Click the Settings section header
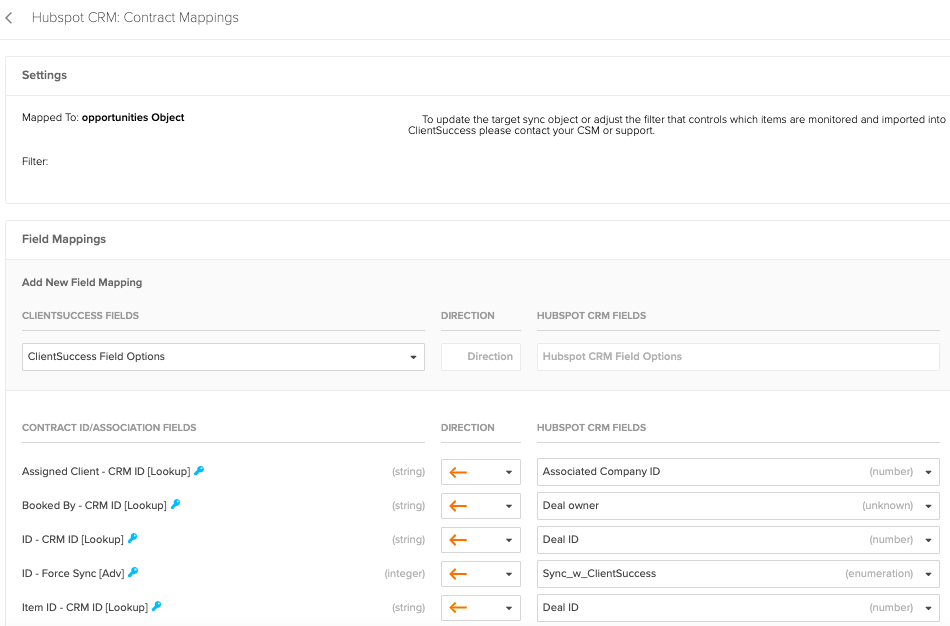The image size is (950, 626). pyautogui.click(x=44, y=75)
